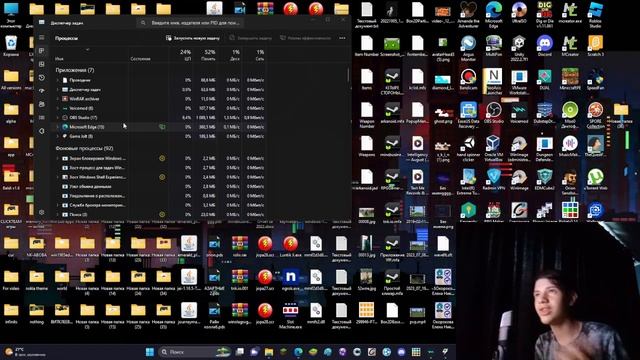The width and height of the screenshot is (640, 360).
Task: Toggle the sort arrow above the name column
Action: (x=87, y=50)
